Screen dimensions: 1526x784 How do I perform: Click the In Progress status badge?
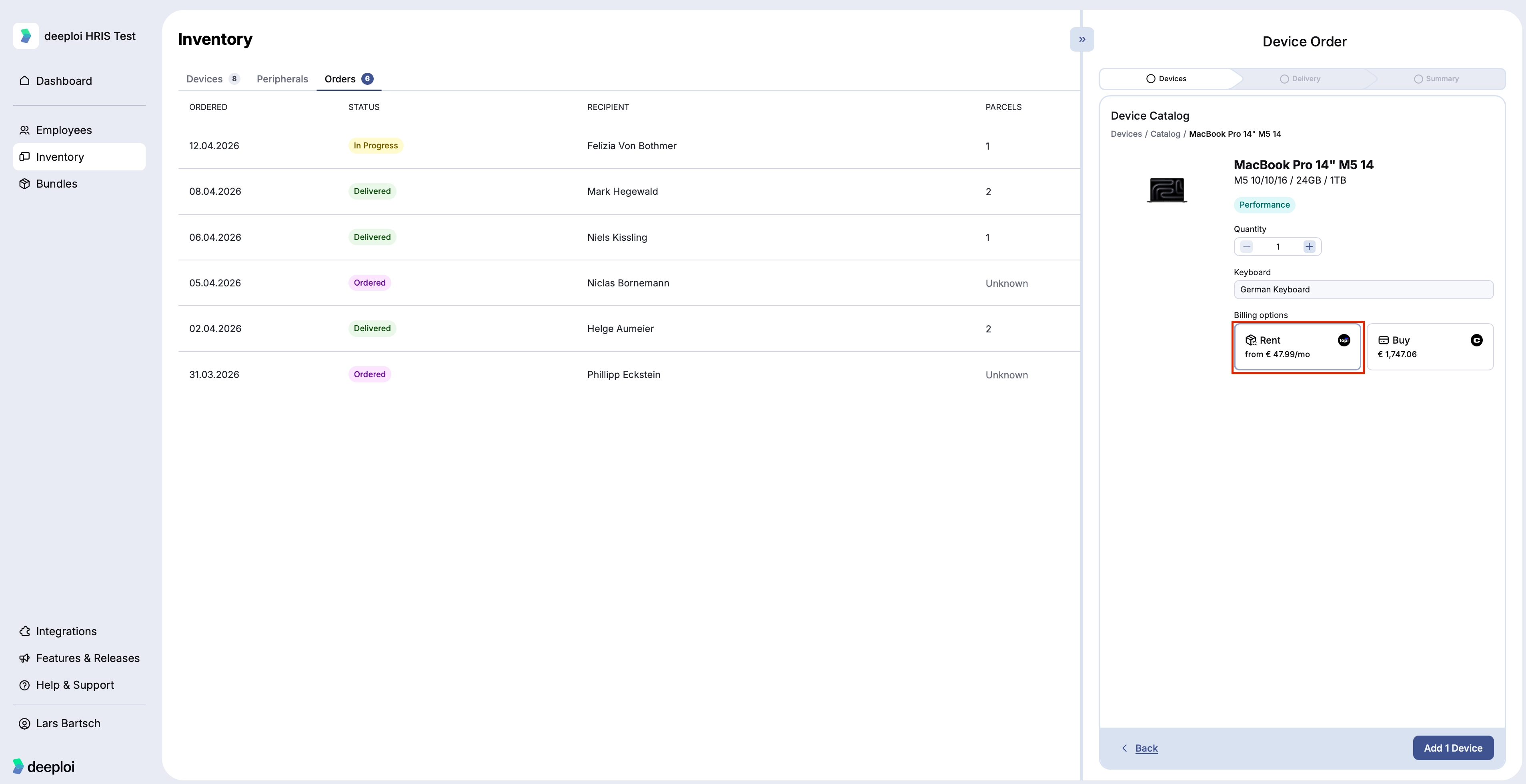(376, 146)
